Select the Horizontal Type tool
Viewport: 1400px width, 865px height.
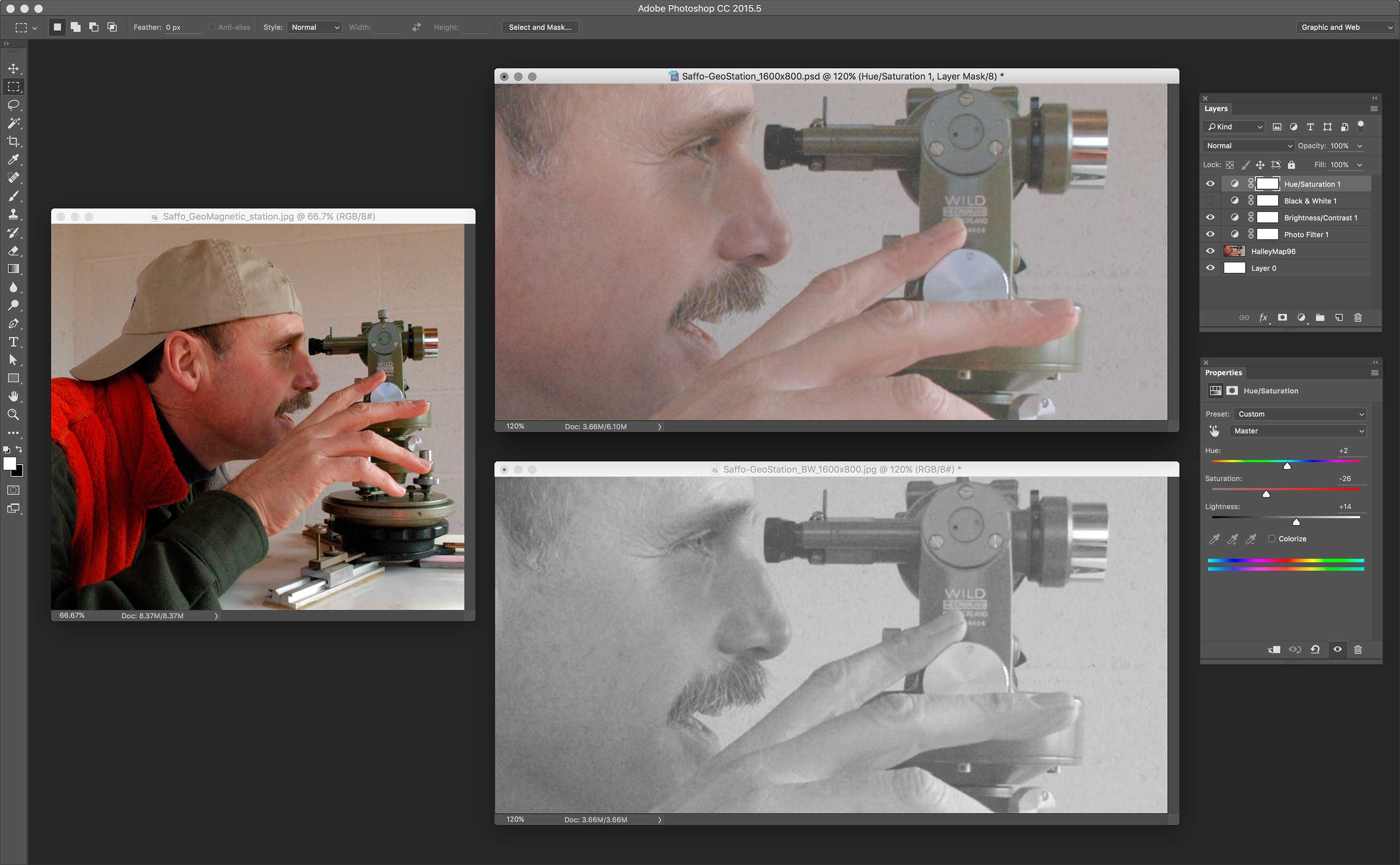tap(13, 342)
